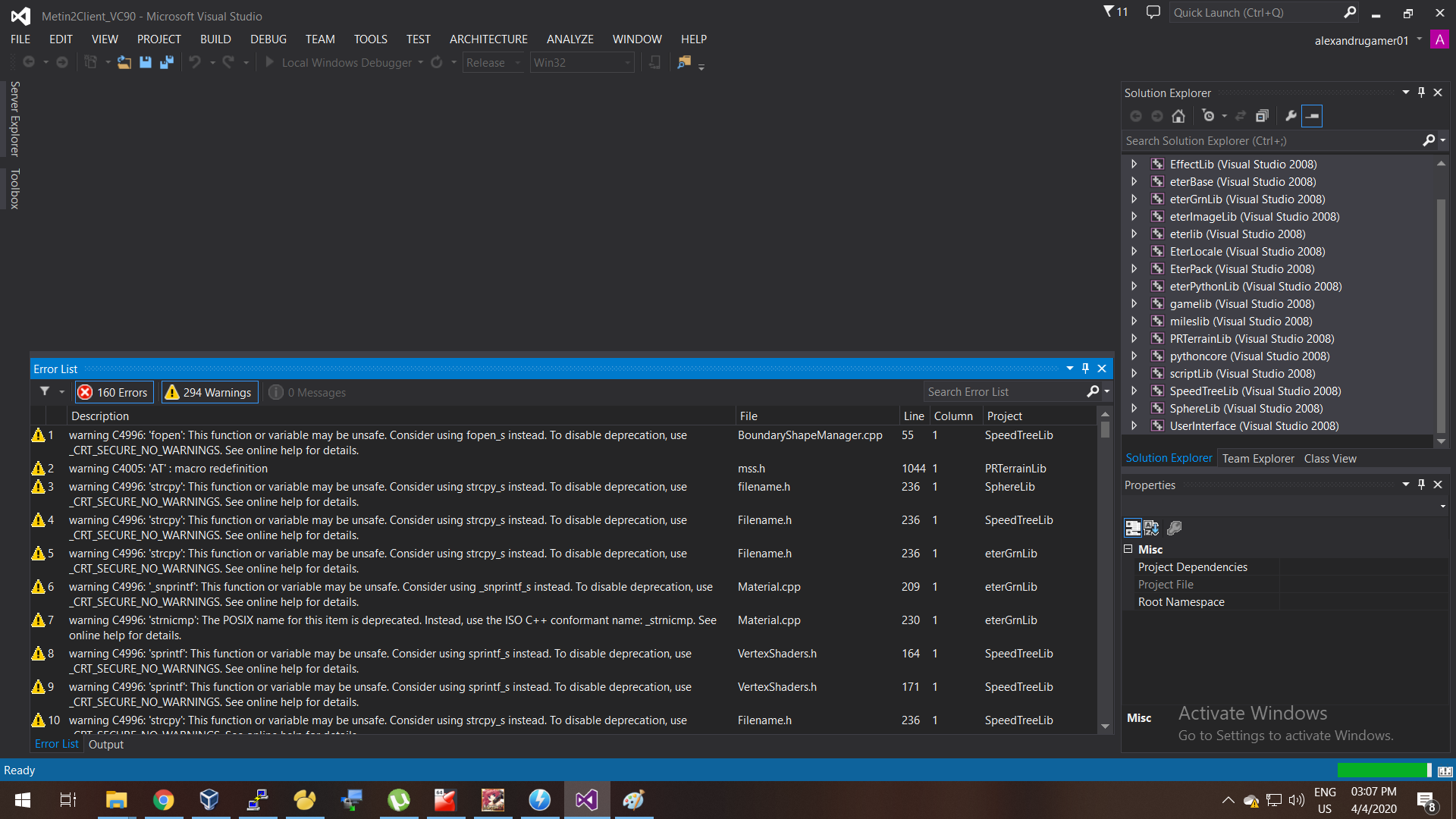Focus the Quick Launch search box

(x=1256, y=13)
